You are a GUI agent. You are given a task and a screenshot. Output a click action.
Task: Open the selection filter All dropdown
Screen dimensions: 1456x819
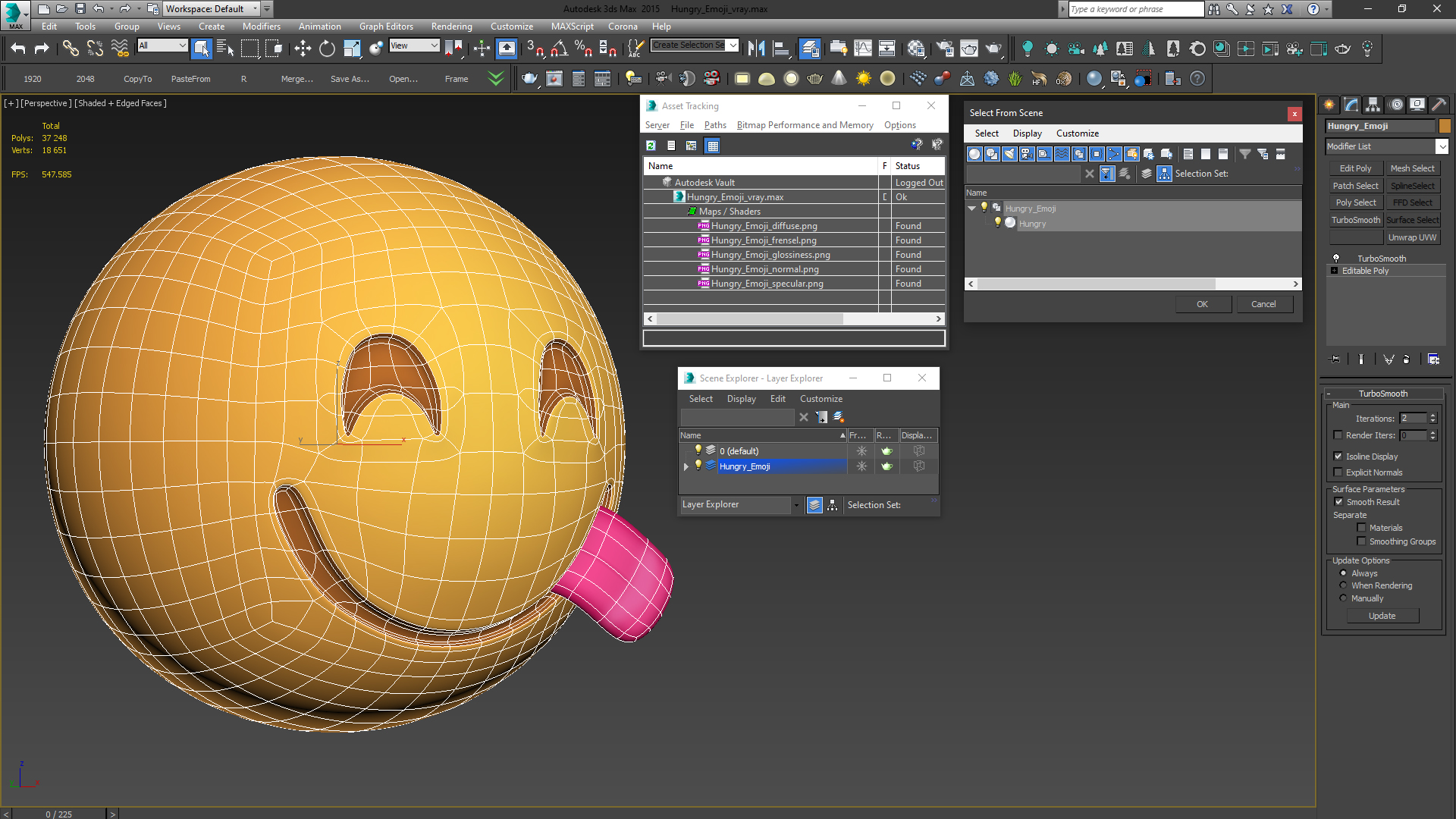point(162,45)
